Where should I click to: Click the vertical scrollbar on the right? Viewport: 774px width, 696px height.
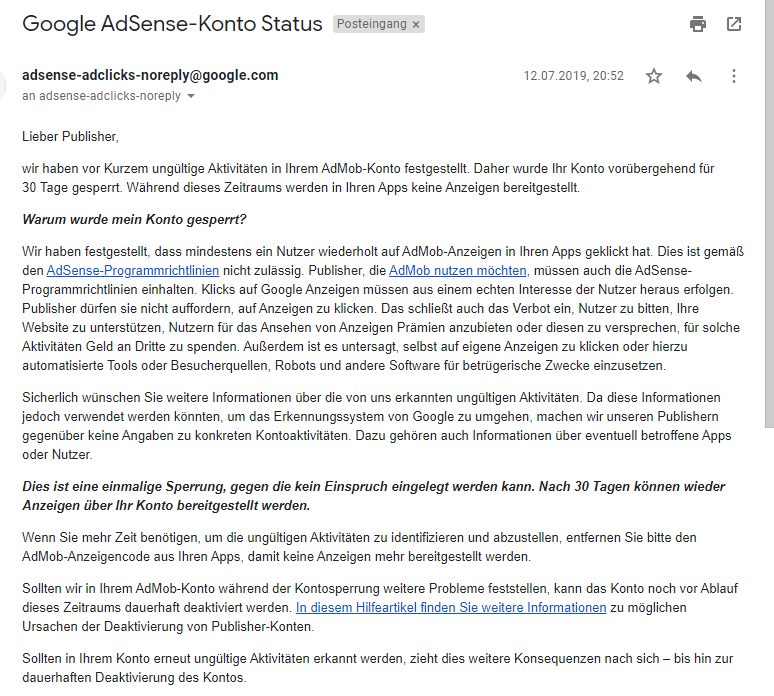tap(769, 212)
